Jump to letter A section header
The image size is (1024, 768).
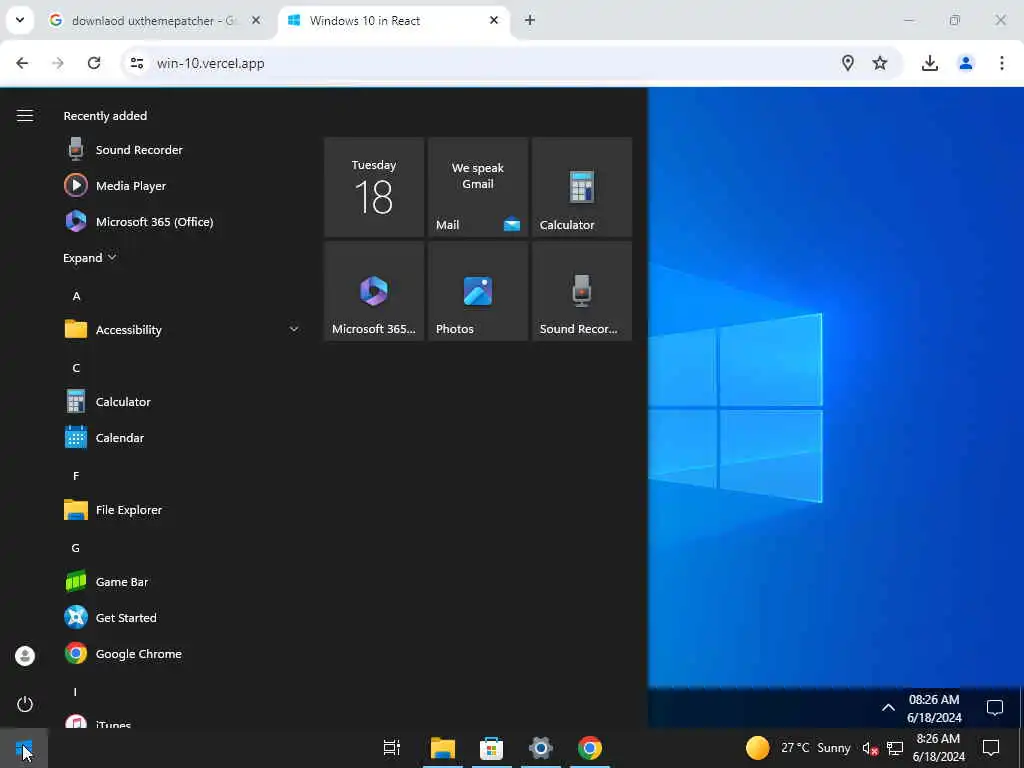pos(76,296)
